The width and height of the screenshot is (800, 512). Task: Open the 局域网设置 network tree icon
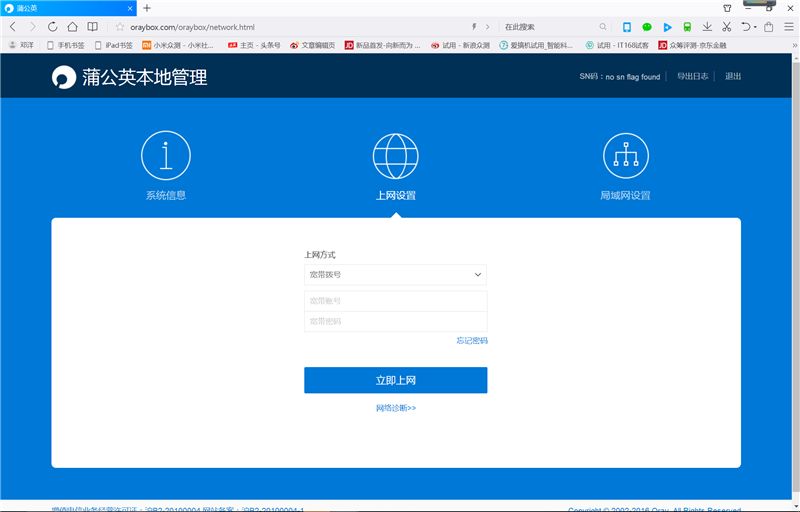tap(626, 156)
